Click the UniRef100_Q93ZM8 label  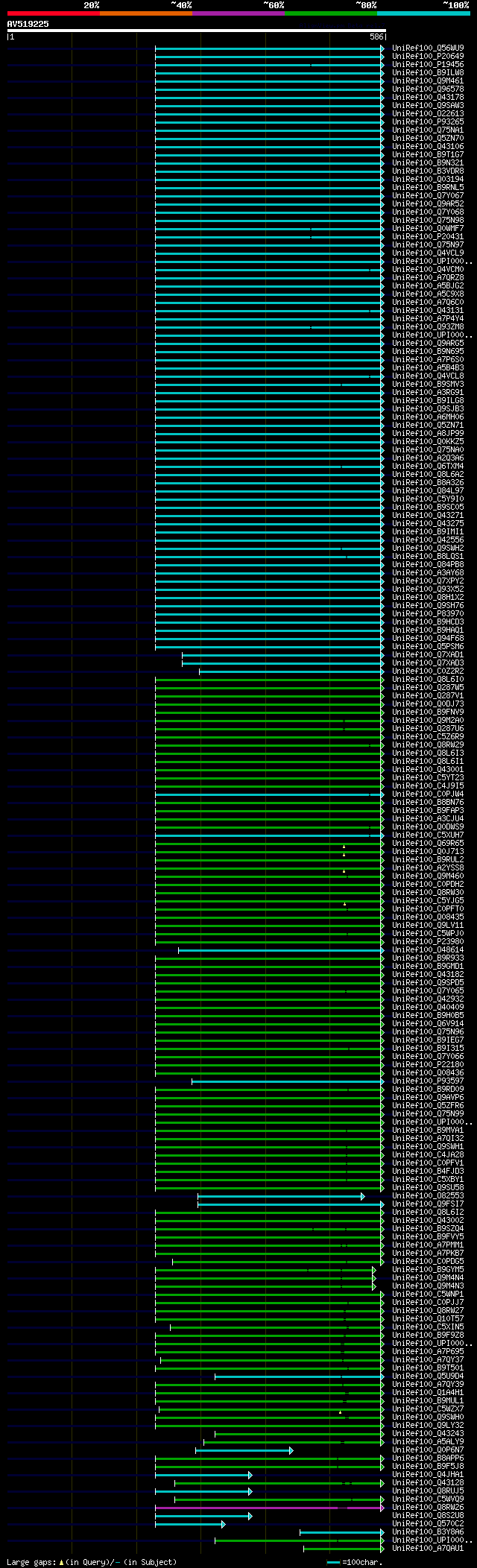(x=428, y=326)
